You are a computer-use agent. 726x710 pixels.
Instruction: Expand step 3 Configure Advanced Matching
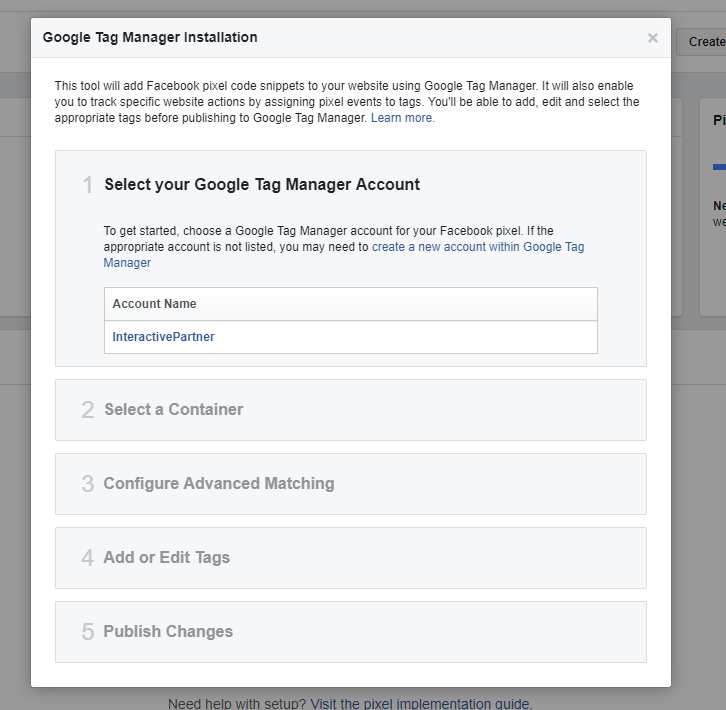tap(350, 484)
